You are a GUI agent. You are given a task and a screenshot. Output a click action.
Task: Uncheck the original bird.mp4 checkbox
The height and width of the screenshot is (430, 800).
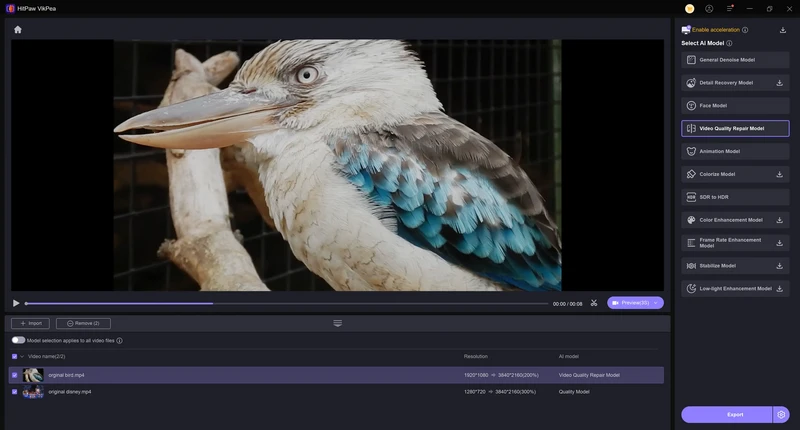pyautogui.click(x=14, y=375)
